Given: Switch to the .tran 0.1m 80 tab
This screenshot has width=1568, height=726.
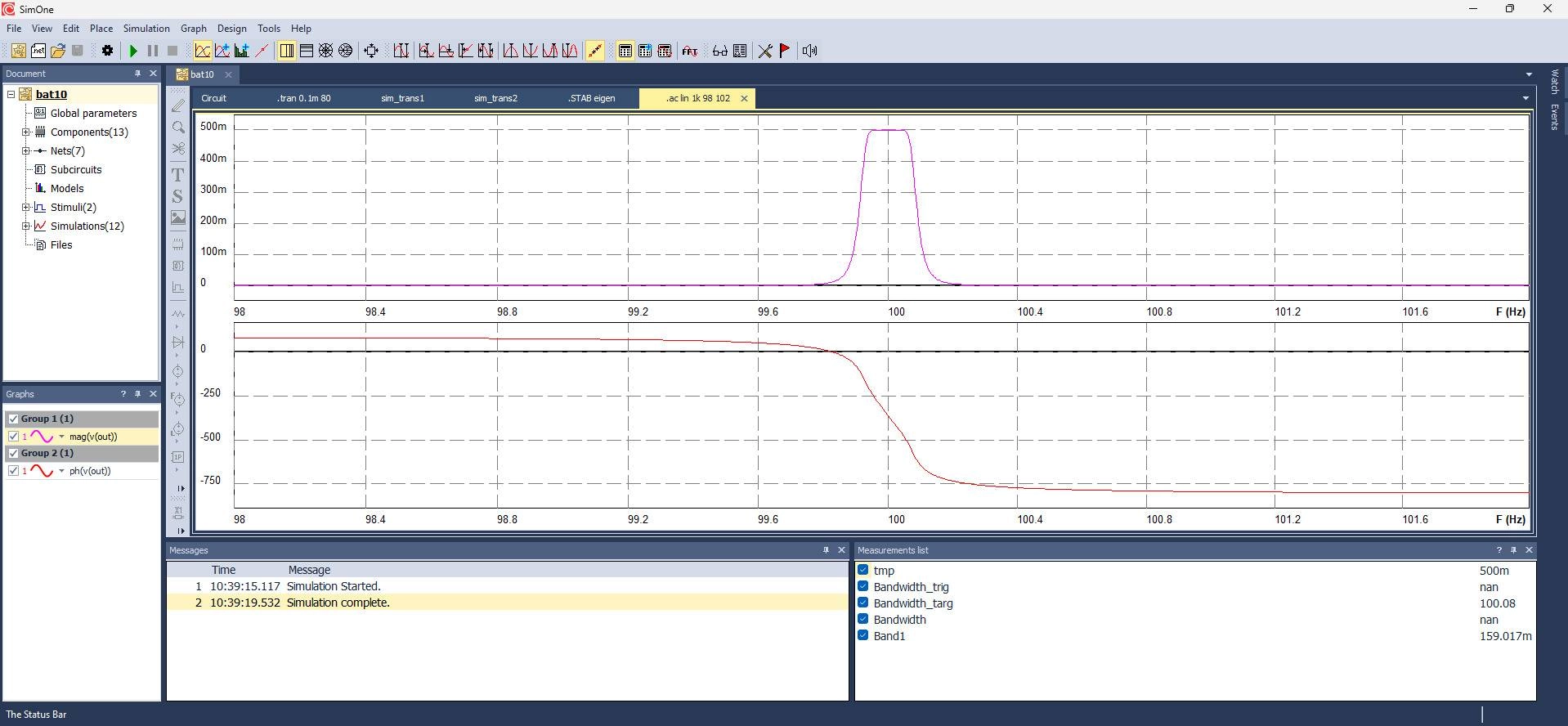Looking at the screenshot, I should click(x=303, y=98).
